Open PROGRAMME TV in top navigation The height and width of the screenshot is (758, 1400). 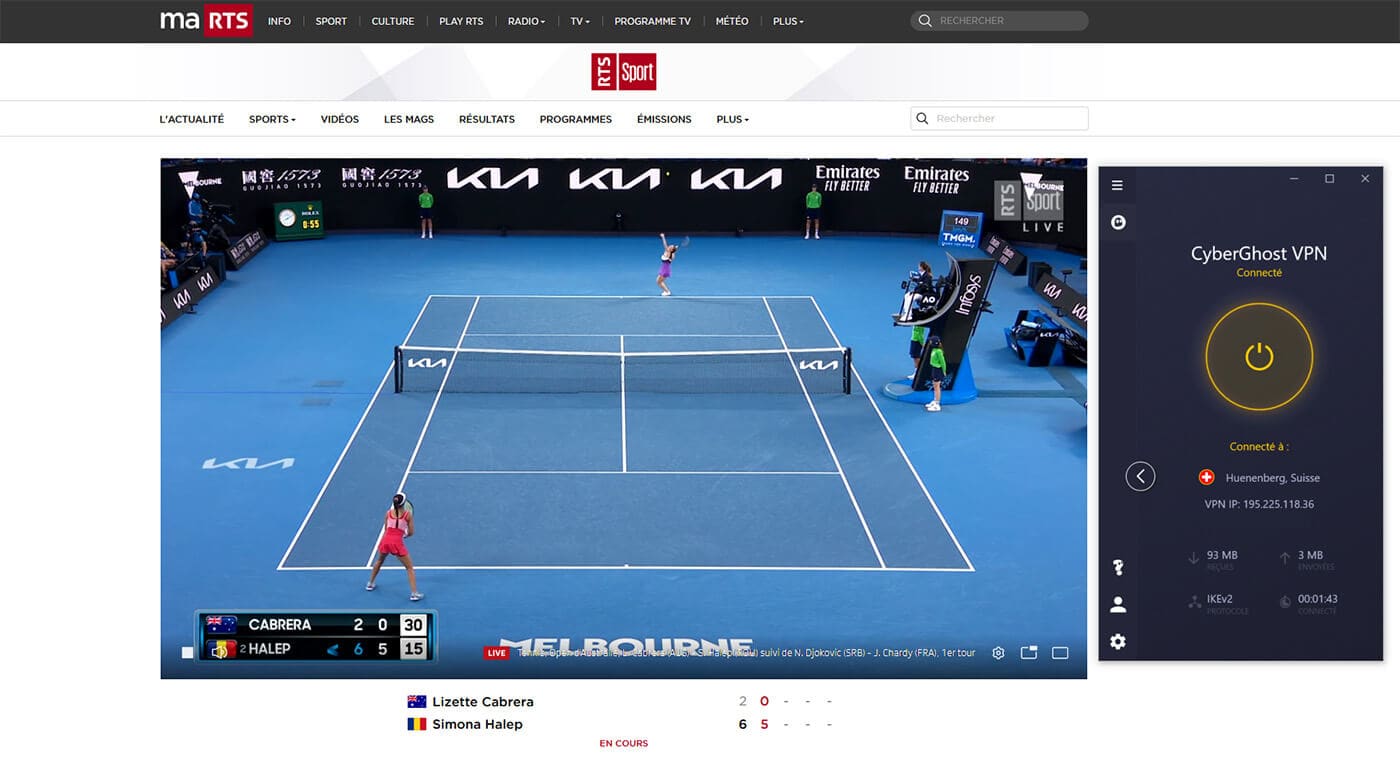[652, 21]
